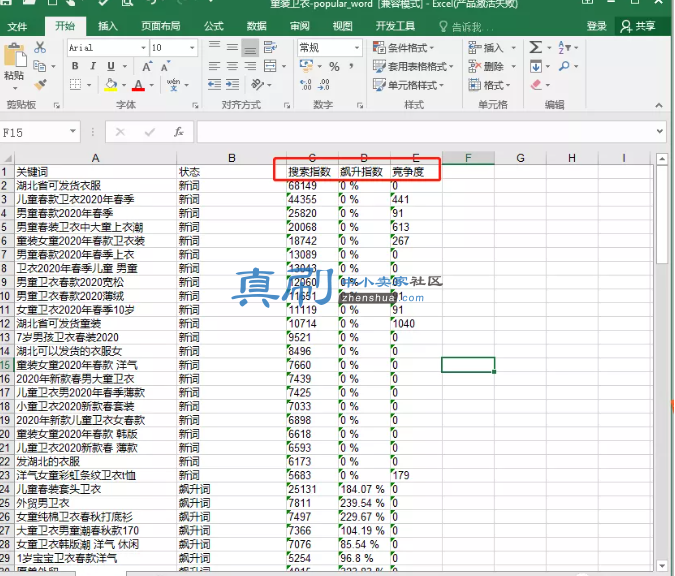
Task: Switch to the 视图 tab
Action: pyautogui.click(x=343, y=26)
